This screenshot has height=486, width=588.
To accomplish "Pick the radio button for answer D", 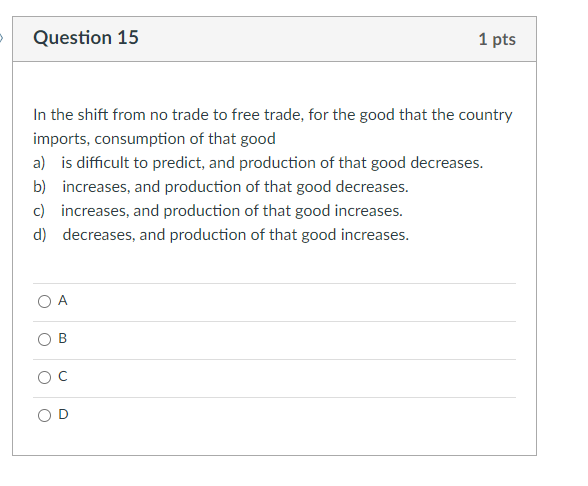I will 44,415.
